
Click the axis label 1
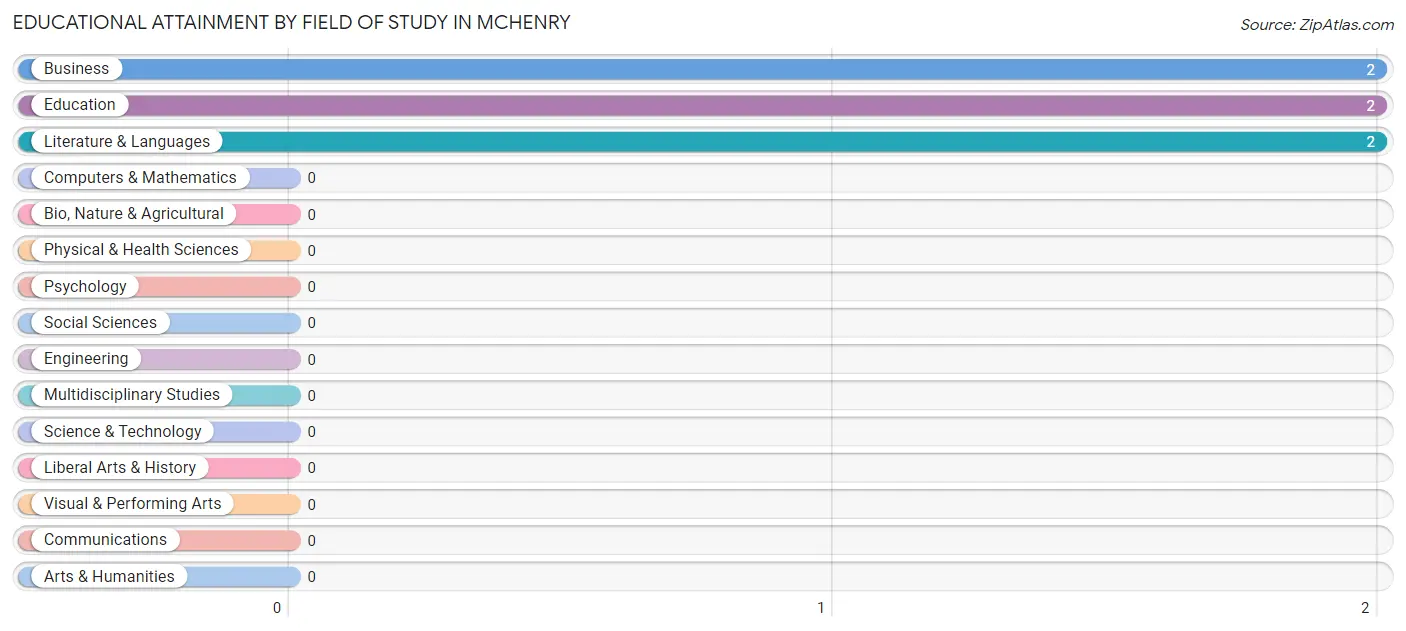821,608
